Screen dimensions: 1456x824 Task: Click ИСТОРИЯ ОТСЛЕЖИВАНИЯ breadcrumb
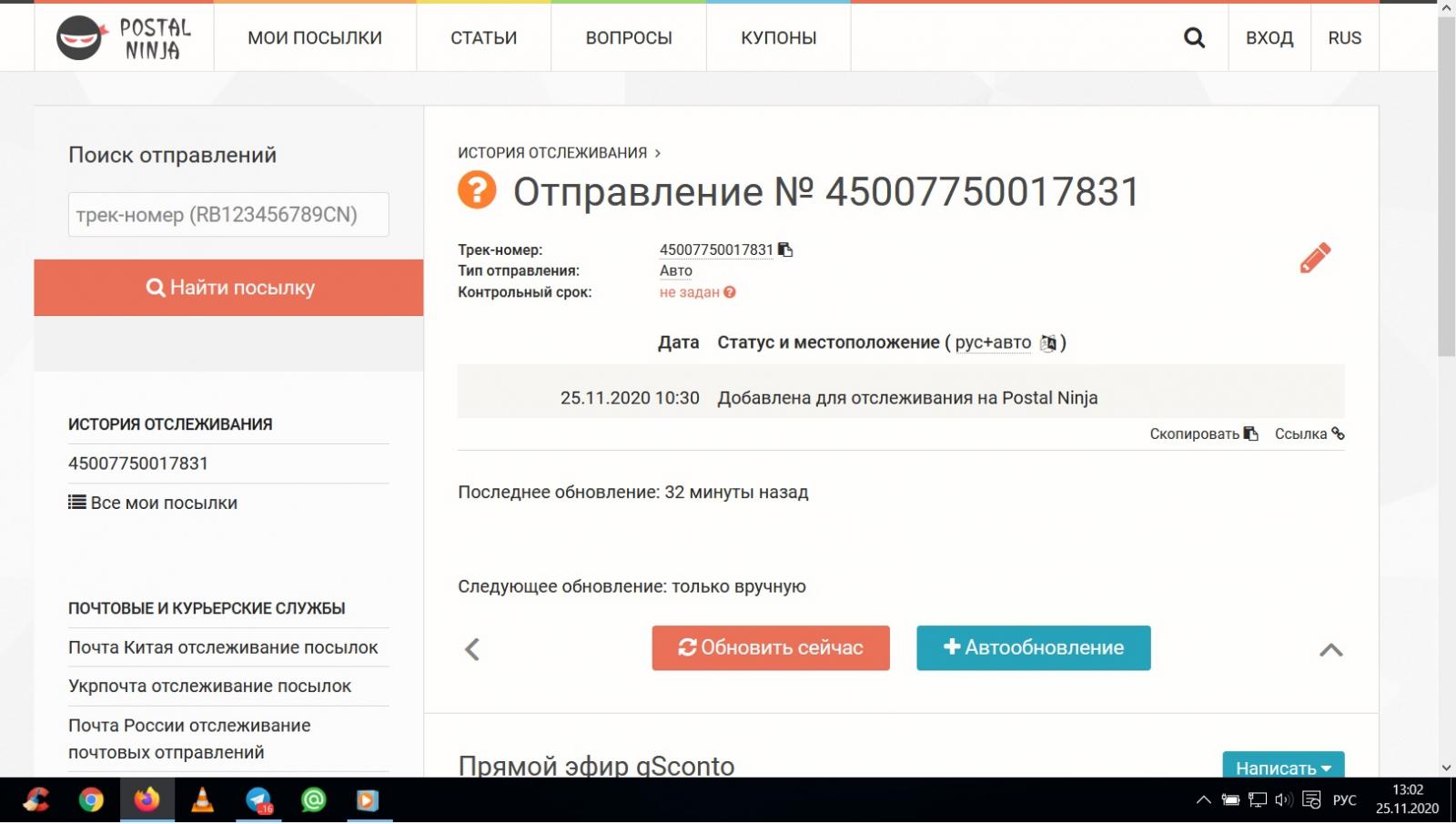tap(552, 153)
